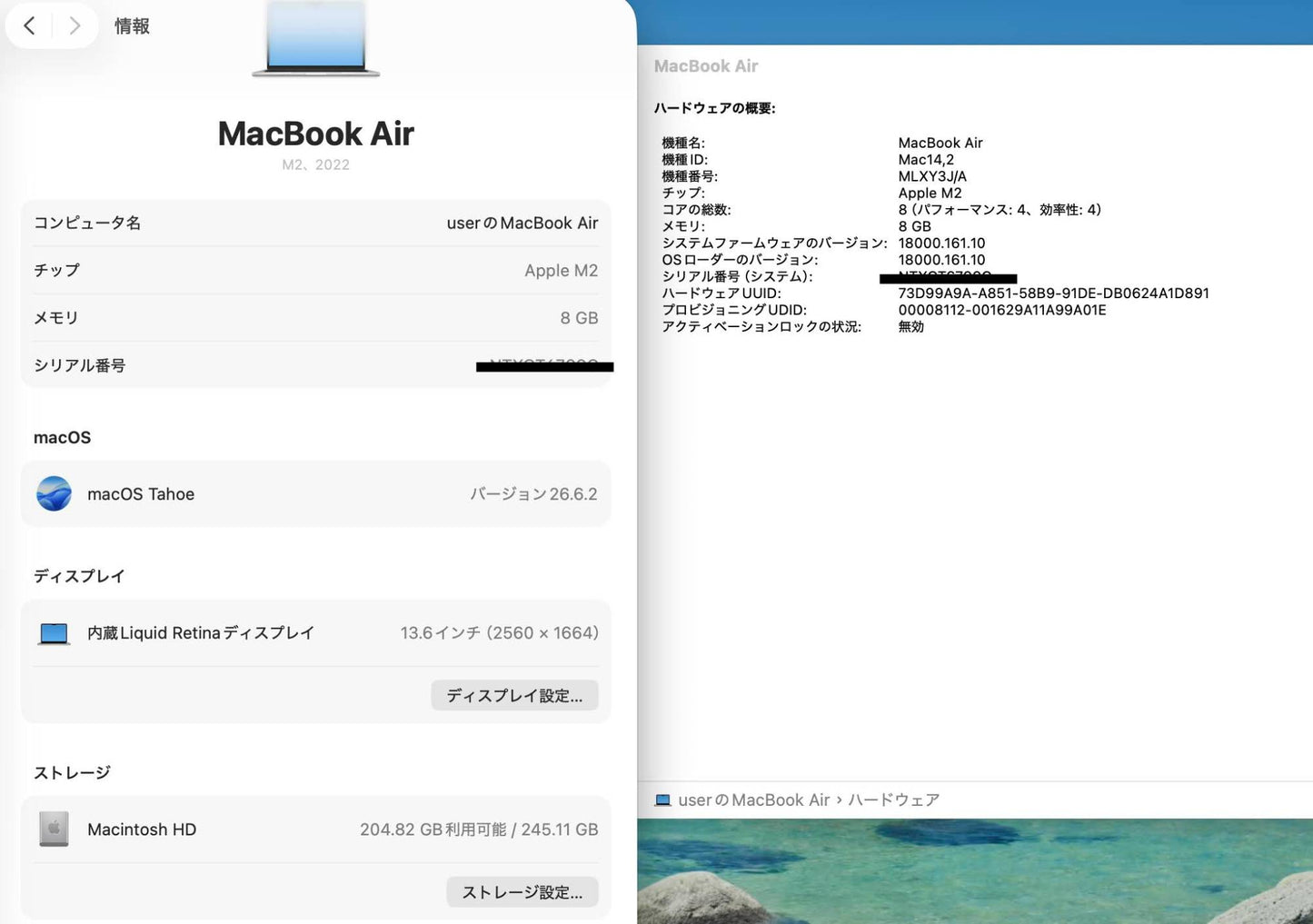Click the チップ label in settings
The image size is (1313, 924).
(56, 270)
